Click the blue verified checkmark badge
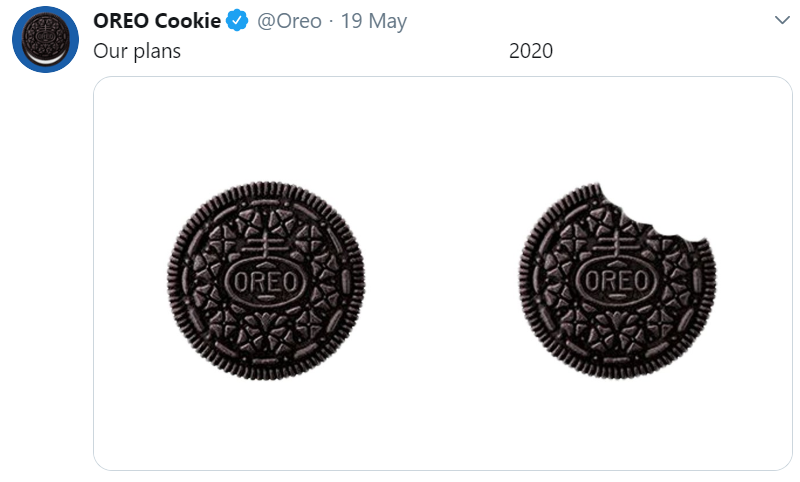This screenshot has width=800, height=482. tap(237, 21)
